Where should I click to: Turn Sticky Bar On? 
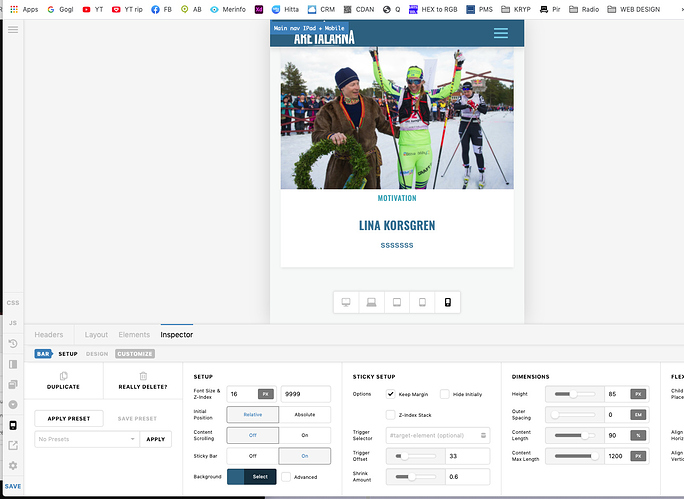(x=304, y=456)
